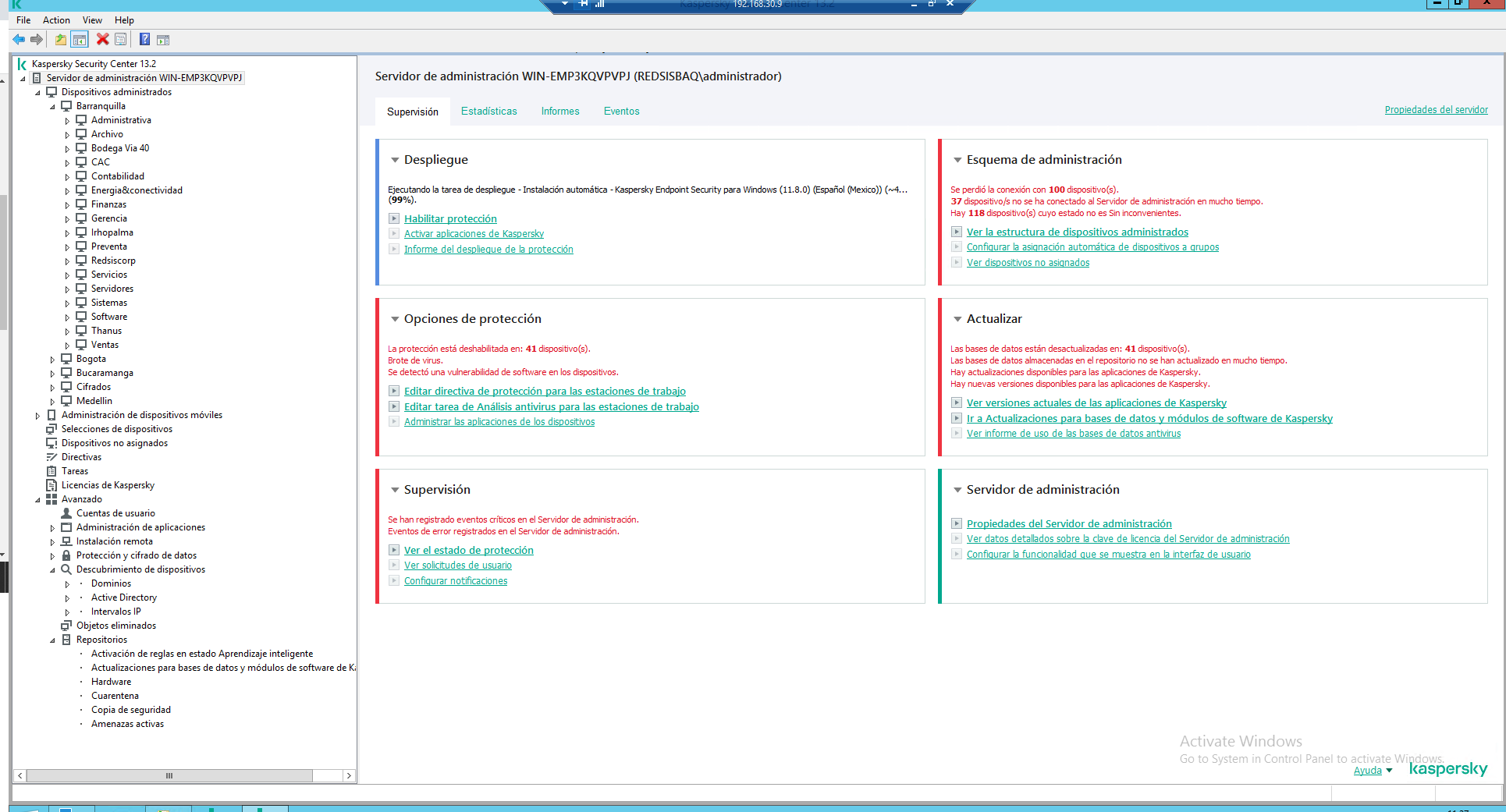Toggle the Show/Hide Console Tree toolbar icon
The image size is (1506, 812).
(x=80, y=40)
